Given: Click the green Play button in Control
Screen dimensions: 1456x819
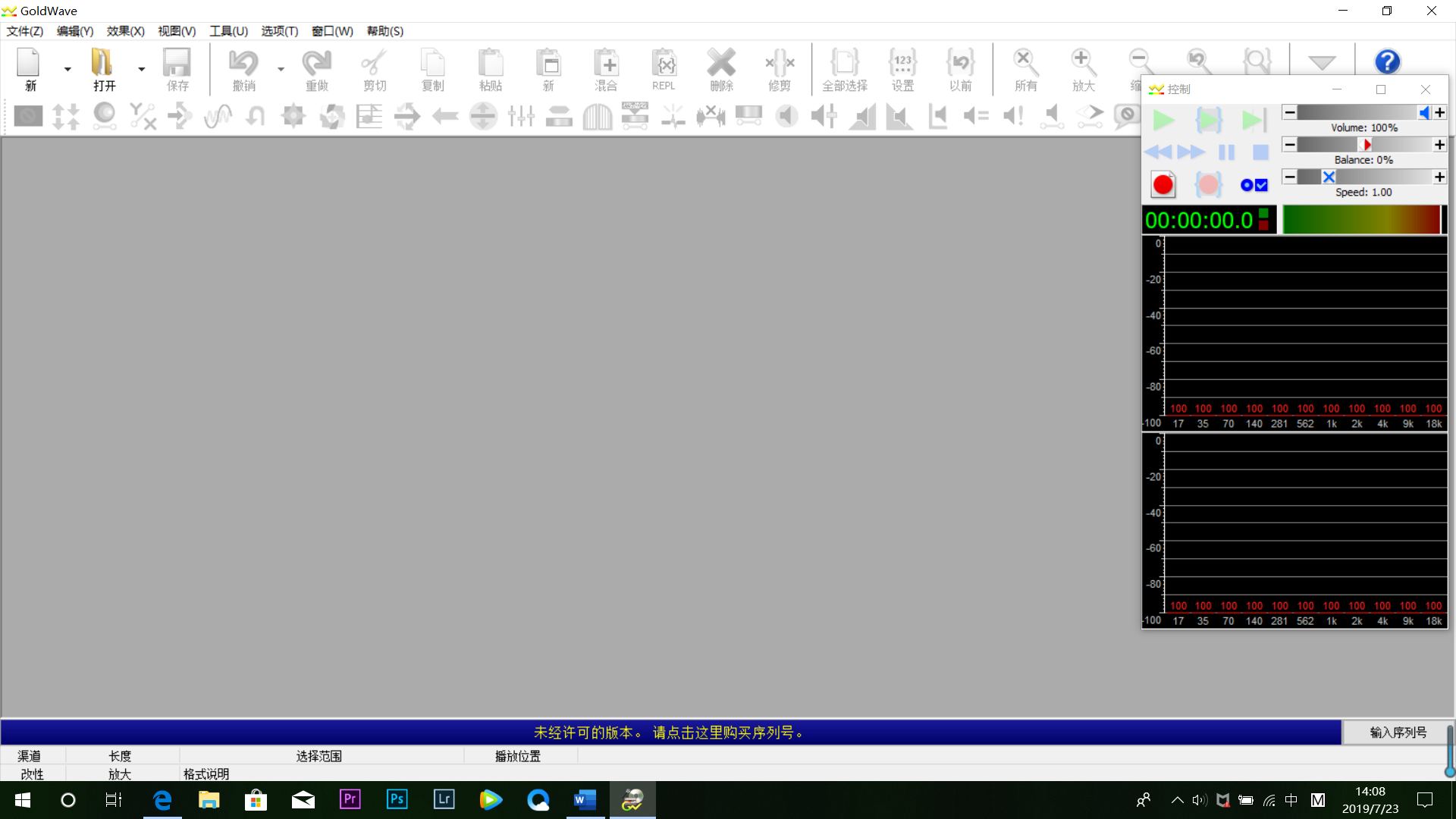Looking at the screenshot, I should [x=1163, y=120].
